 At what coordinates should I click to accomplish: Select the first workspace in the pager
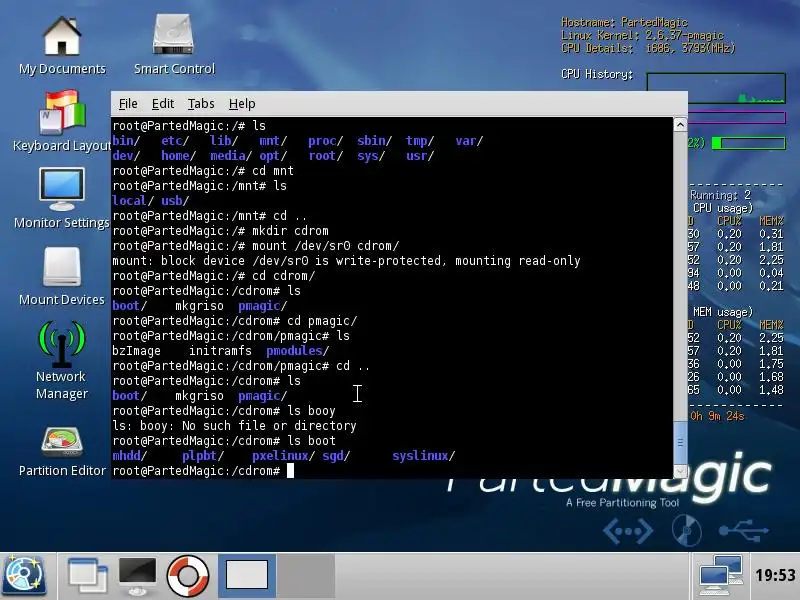tap(247, 575)
